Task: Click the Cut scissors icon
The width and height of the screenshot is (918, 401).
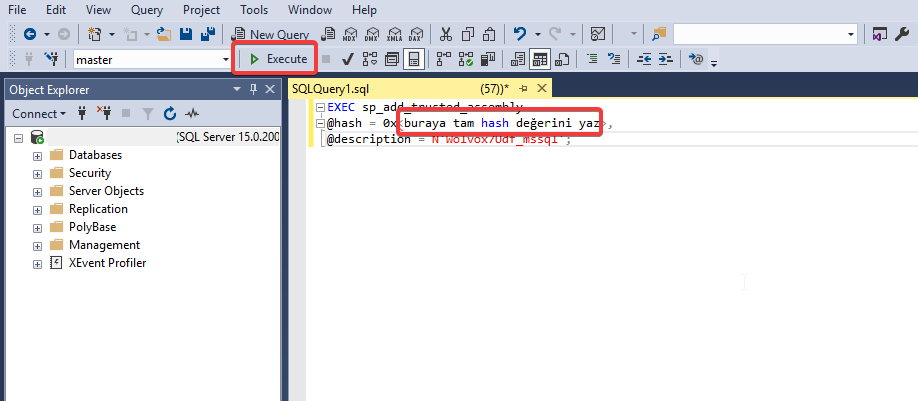Action: [x=445, y=34]
